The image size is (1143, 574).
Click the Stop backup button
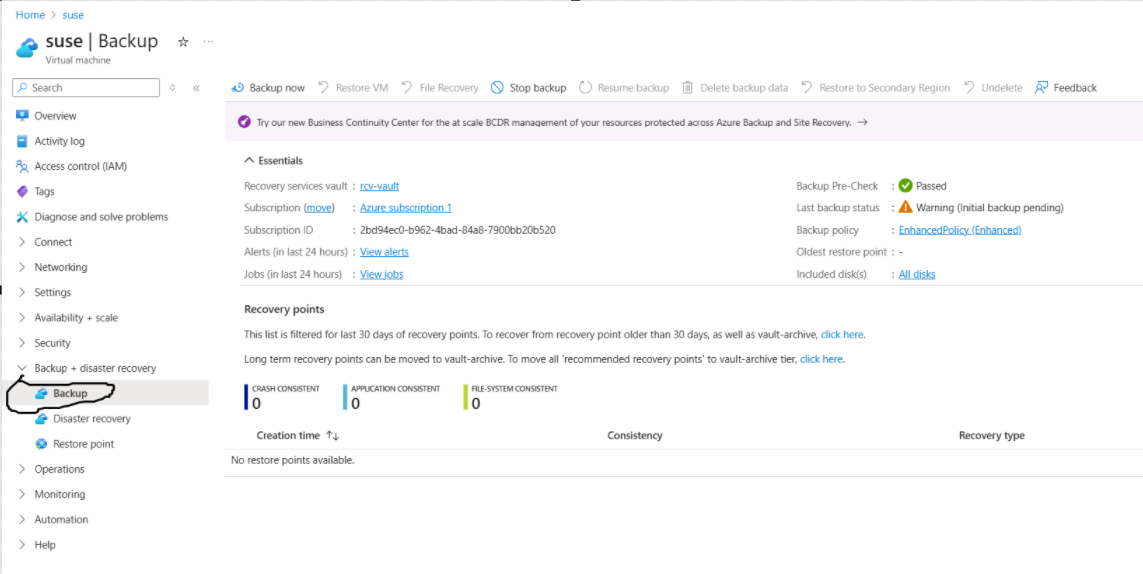(x=528, y=88)
